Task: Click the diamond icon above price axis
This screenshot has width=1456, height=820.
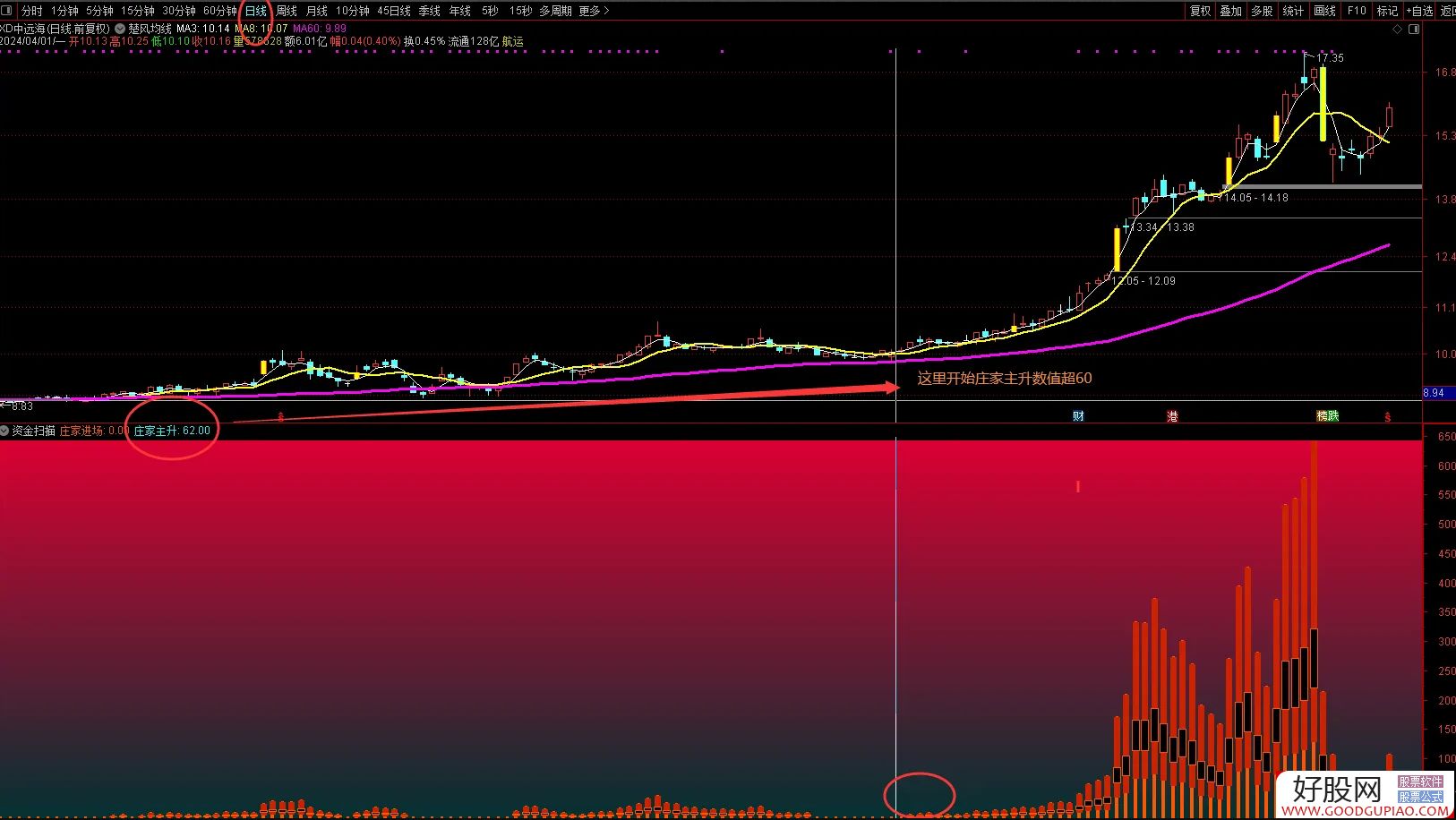Action: point(1397,29)
